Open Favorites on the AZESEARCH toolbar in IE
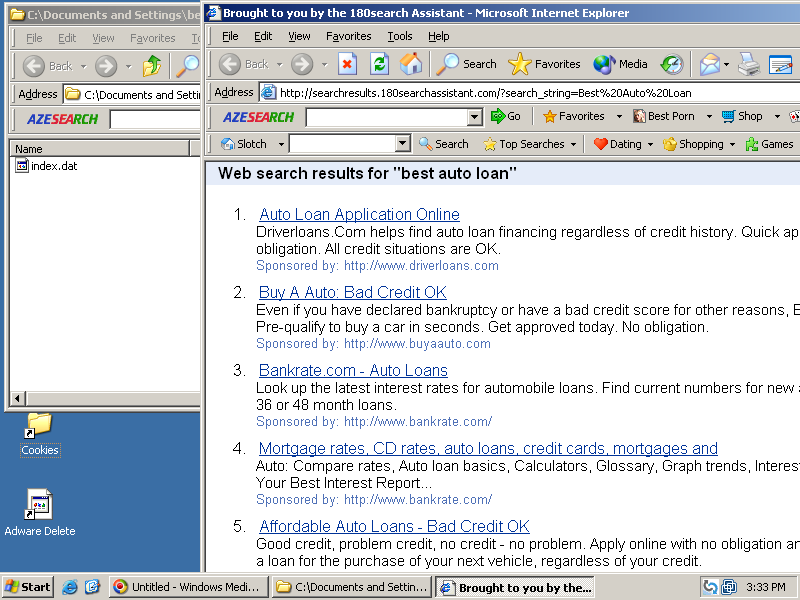Viewport: 800px width, 600px height. point(574,116)
